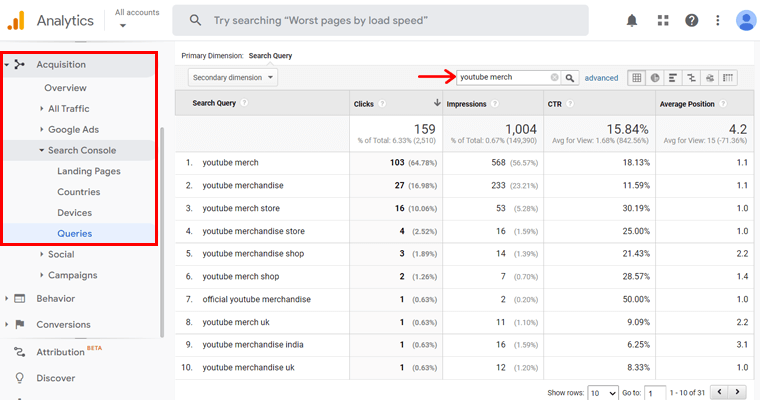Click the table filter search button
760x400 pixels.
click(570, 78)
